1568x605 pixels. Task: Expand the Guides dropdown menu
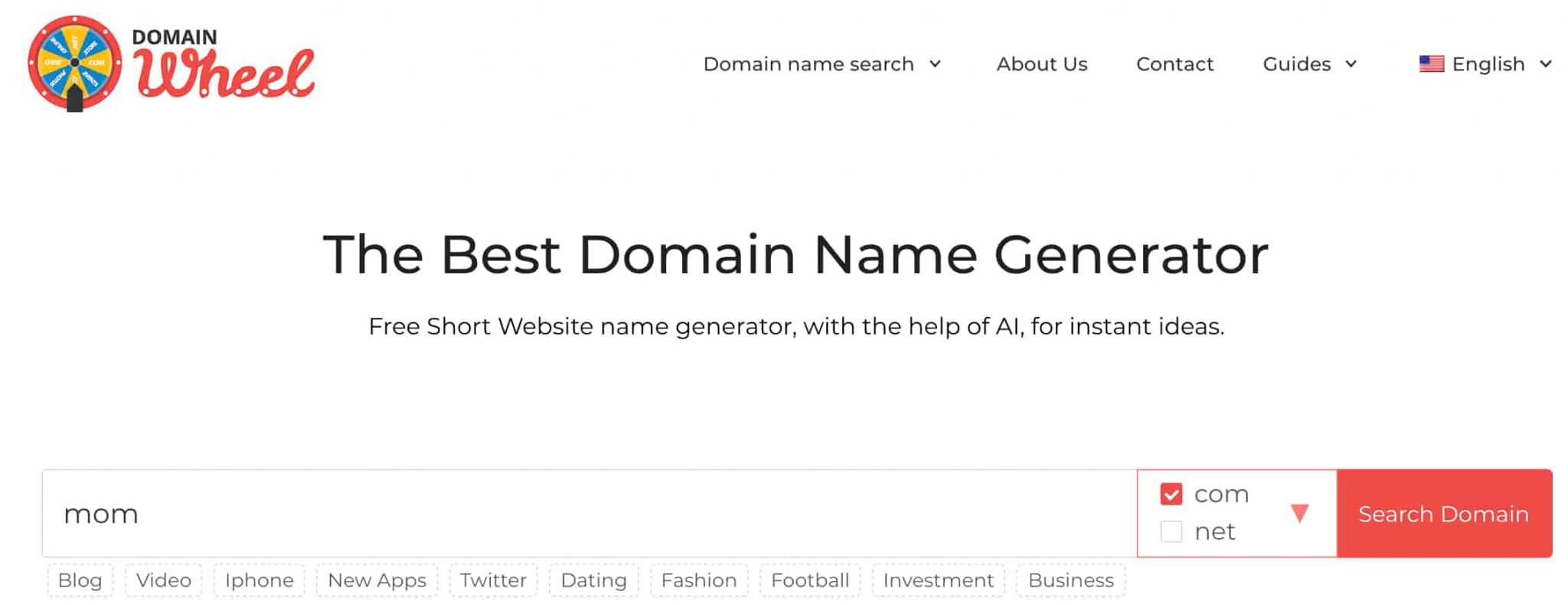click(x=1309, y=64)
